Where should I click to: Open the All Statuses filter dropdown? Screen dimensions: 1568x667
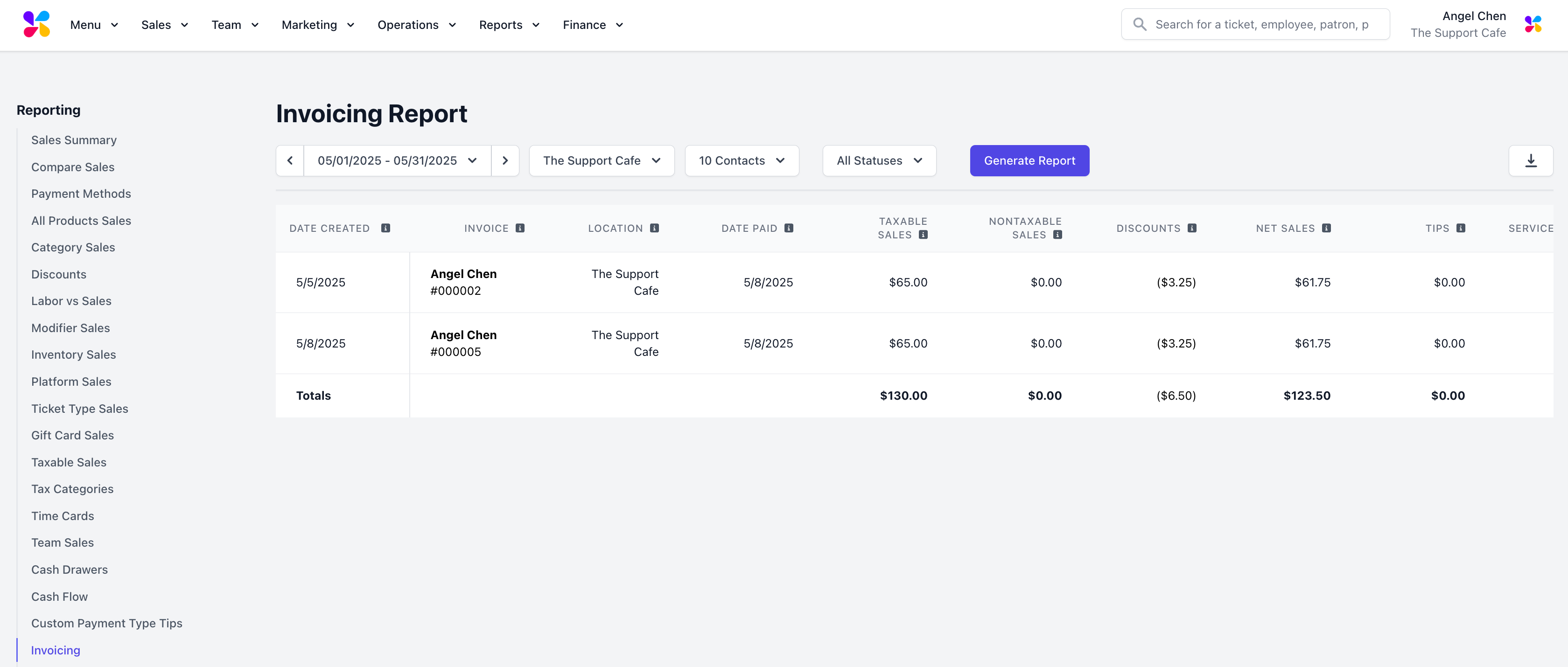point(879,160)
